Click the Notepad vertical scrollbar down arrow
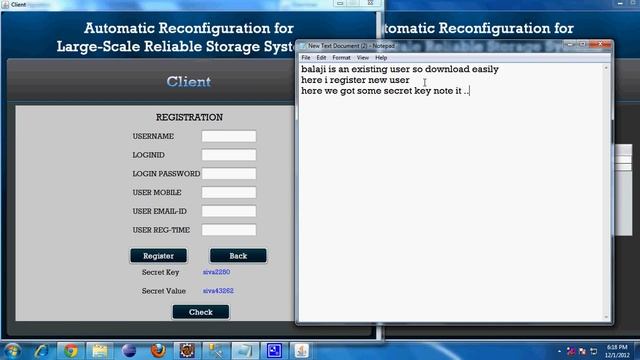The height and width of the screenshot is (360, 640). pyautogui.click(x=606, y=317)
